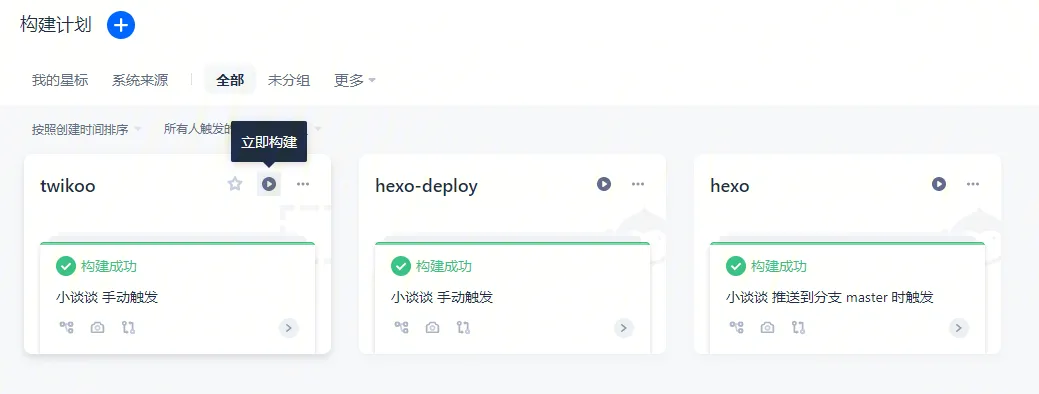Select the 全部 tab
This screenshot has width=1039, height=394.
click(230, 80)
